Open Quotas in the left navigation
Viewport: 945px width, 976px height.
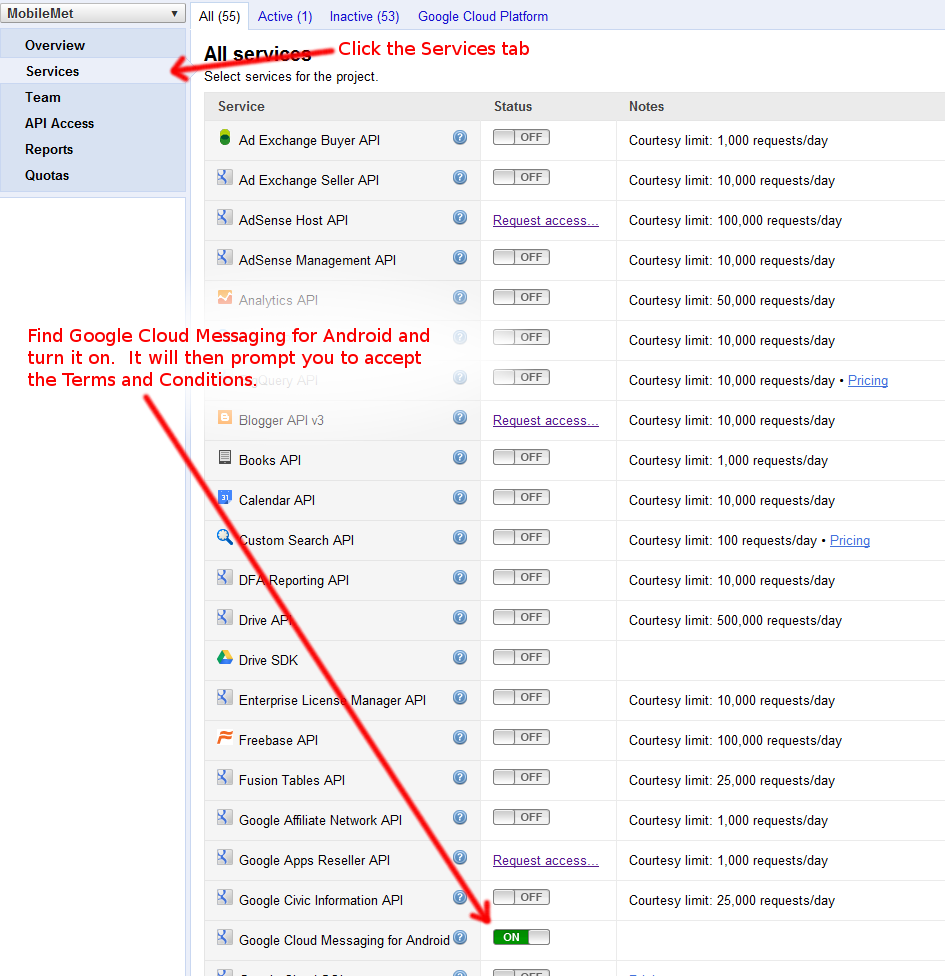tap(47, 175)
